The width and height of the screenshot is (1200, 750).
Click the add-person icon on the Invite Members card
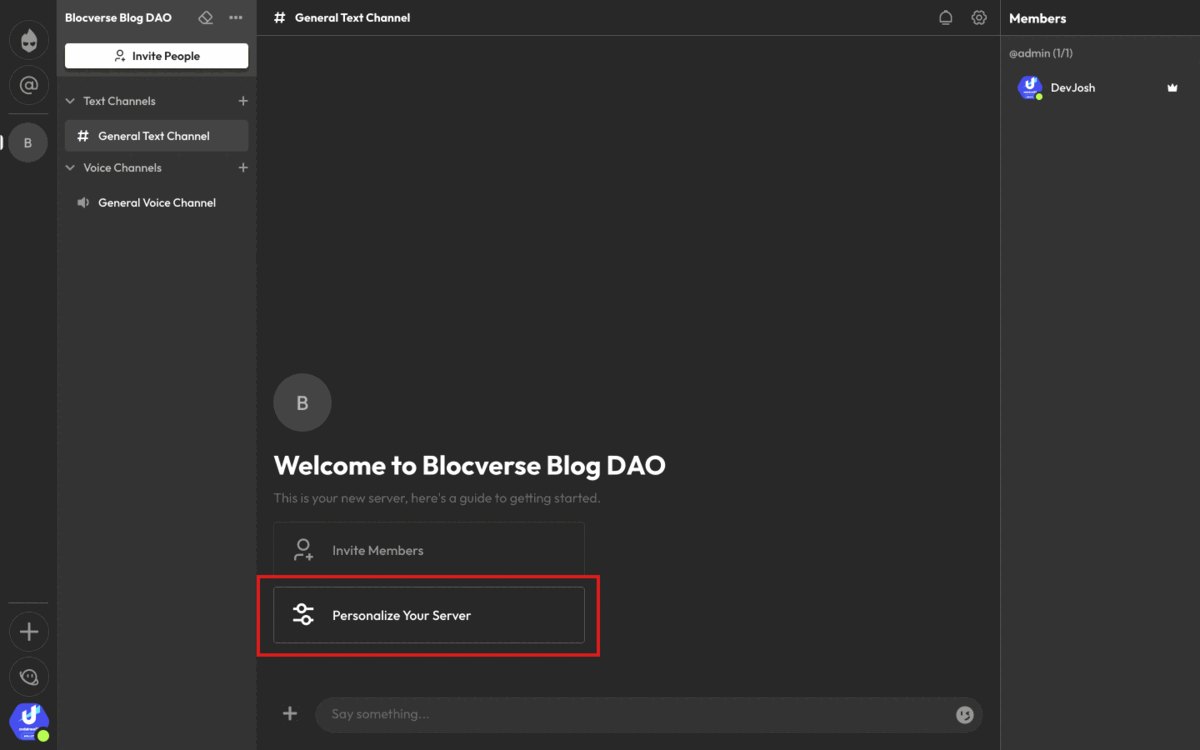click(303, 550)
